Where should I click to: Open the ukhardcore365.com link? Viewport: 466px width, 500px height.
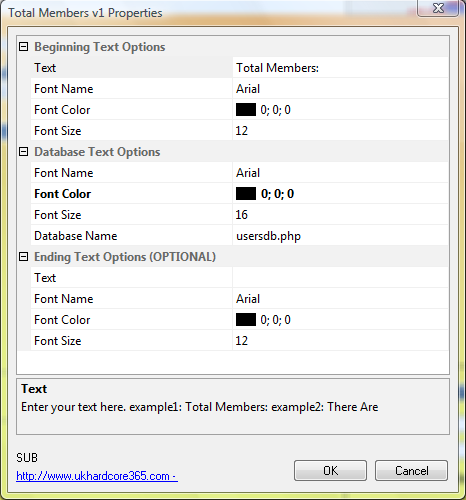tap(97, 476)
